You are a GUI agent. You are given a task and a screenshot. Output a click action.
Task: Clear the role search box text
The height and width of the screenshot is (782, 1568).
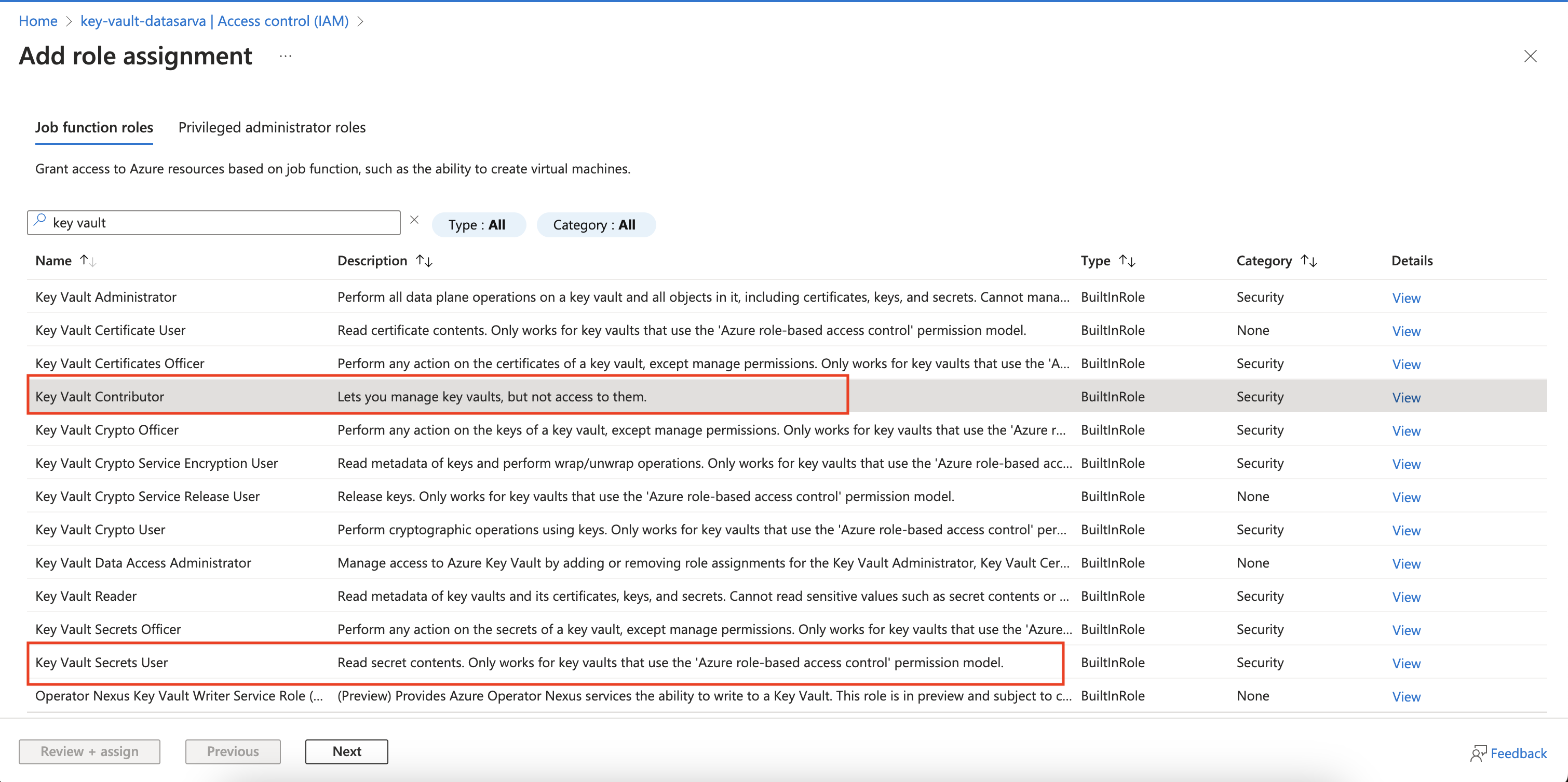(414, 220)
